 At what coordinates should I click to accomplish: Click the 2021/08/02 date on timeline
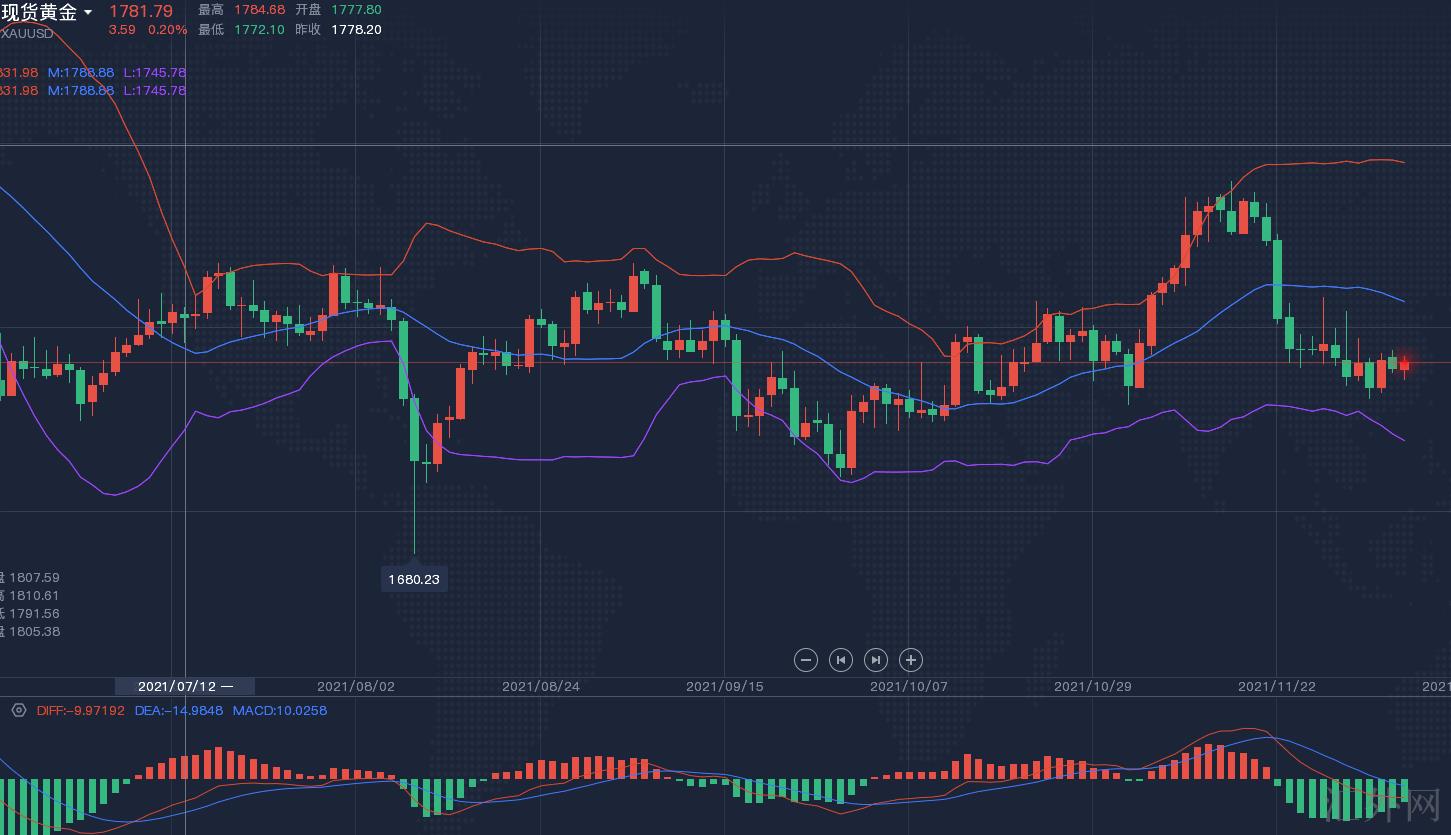tap(356, 686)
